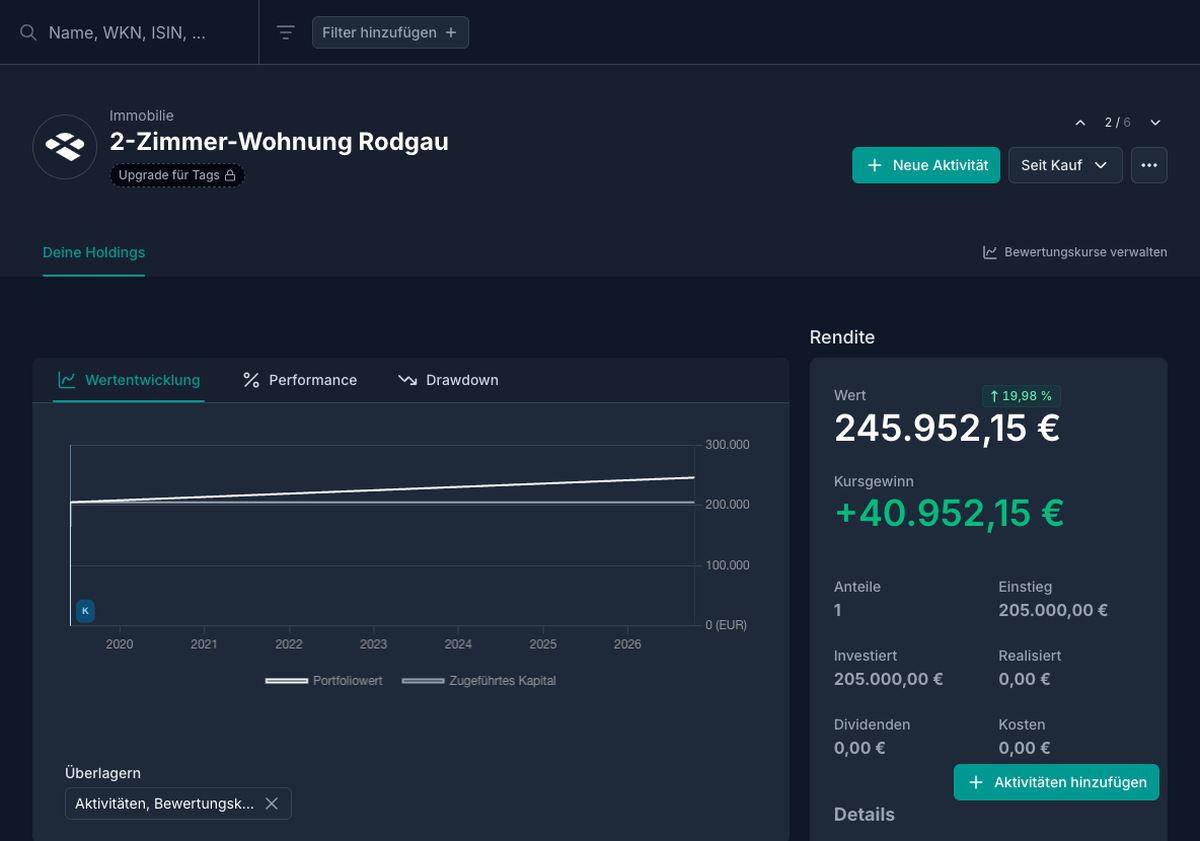Click the K activity marker on chart
The height and width of the screenshot is (841, 1200).
(x=85, y=611)
